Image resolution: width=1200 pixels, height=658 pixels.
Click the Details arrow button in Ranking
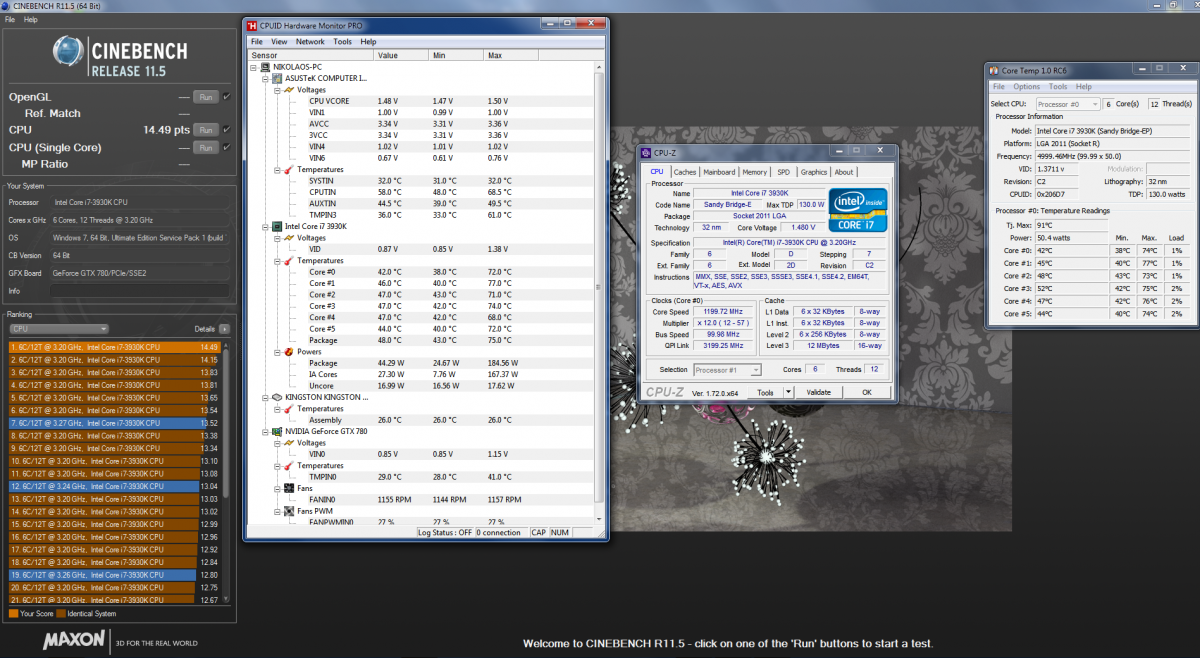coord(224,328)
